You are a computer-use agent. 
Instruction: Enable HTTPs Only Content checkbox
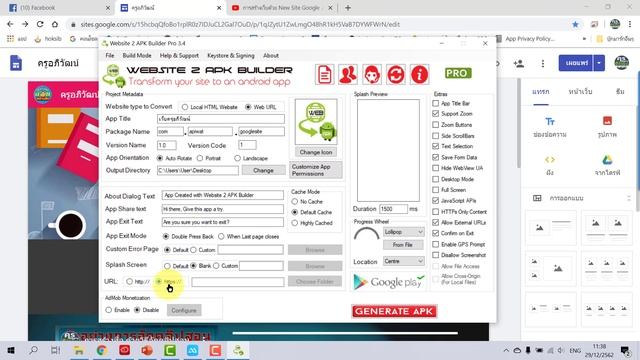click(x=436, y=211)
